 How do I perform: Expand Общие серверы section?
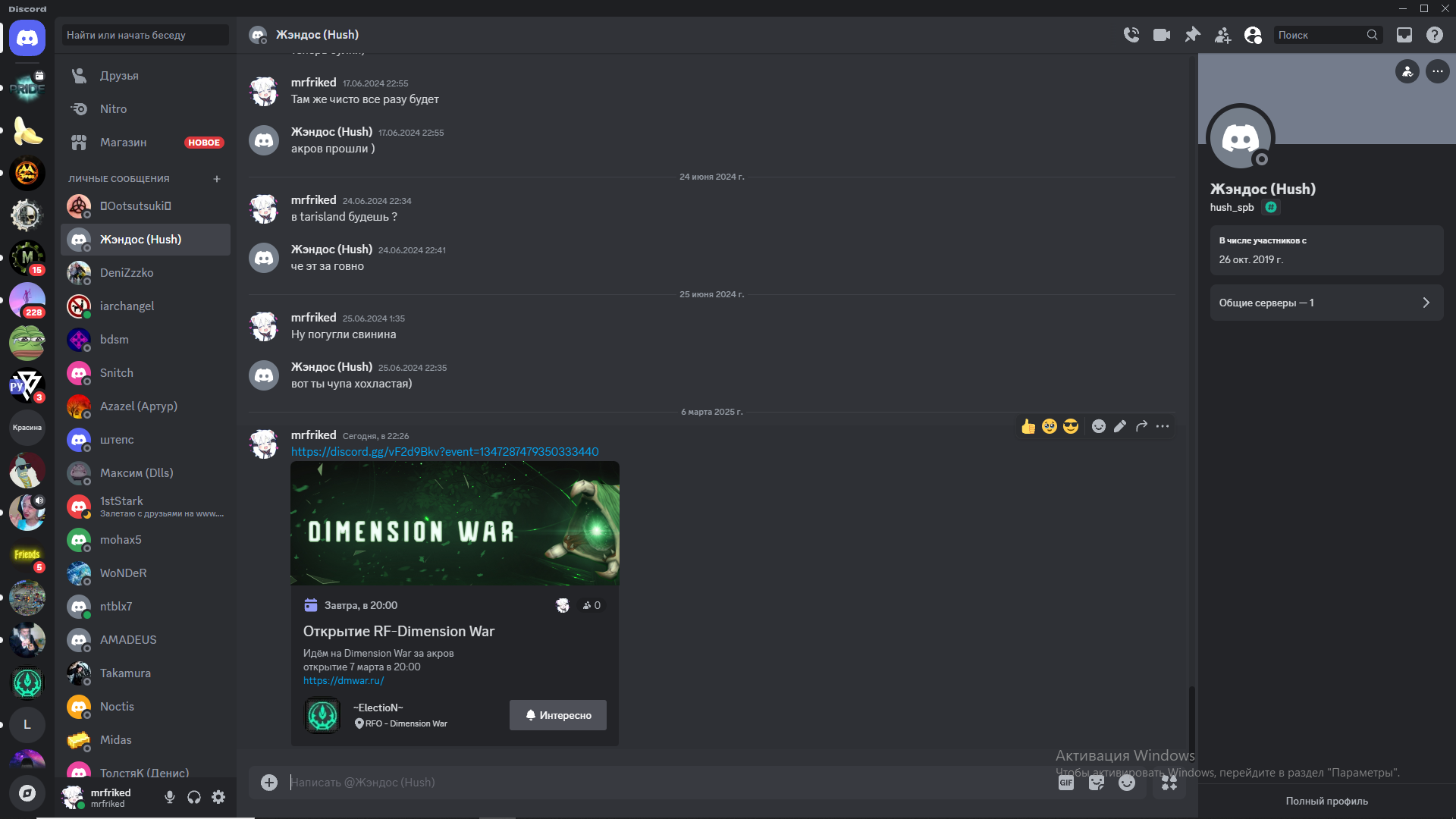click(1326, 303)
